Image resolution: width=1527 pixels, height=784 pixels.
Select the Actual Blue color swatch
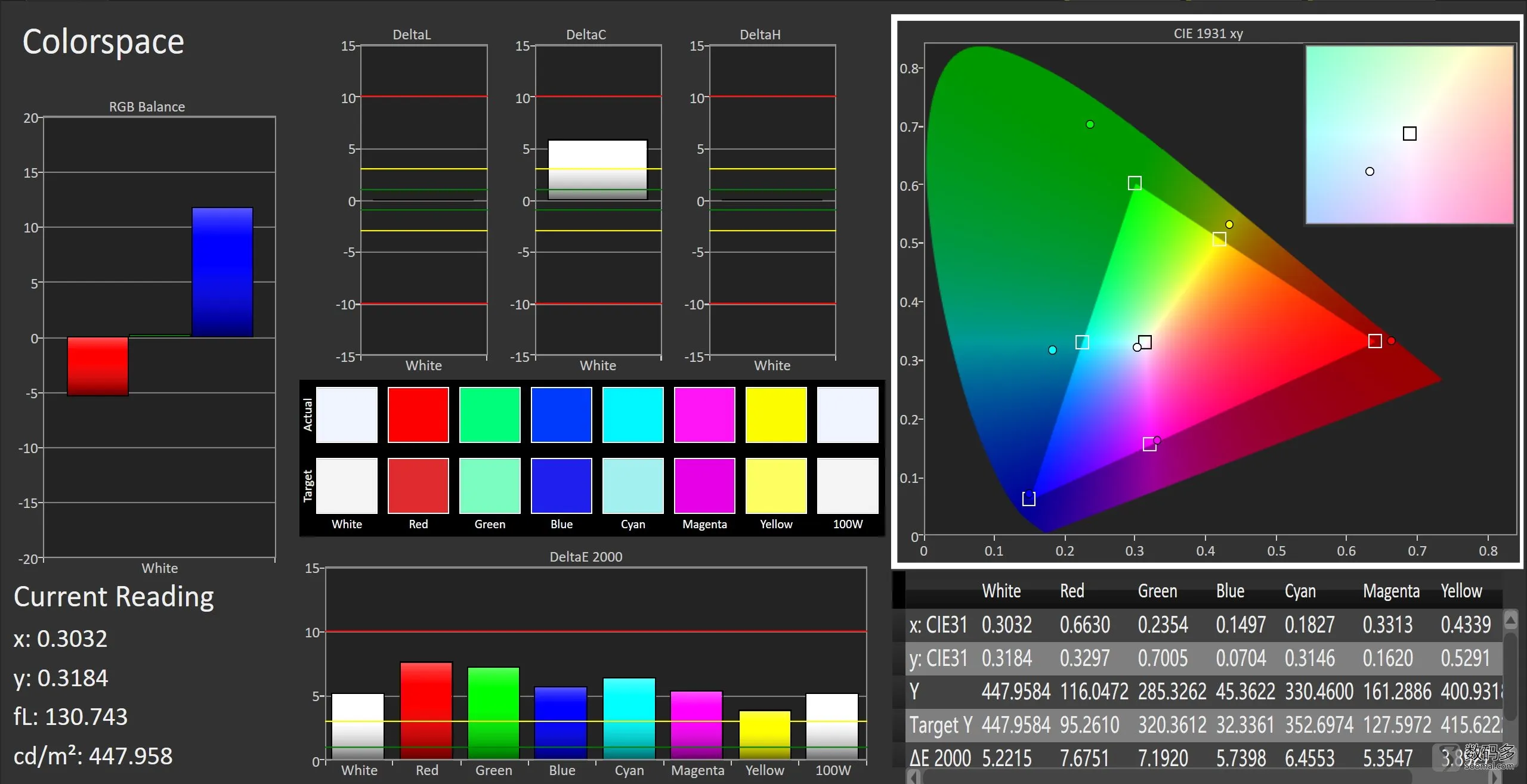[x=561, y=415]
